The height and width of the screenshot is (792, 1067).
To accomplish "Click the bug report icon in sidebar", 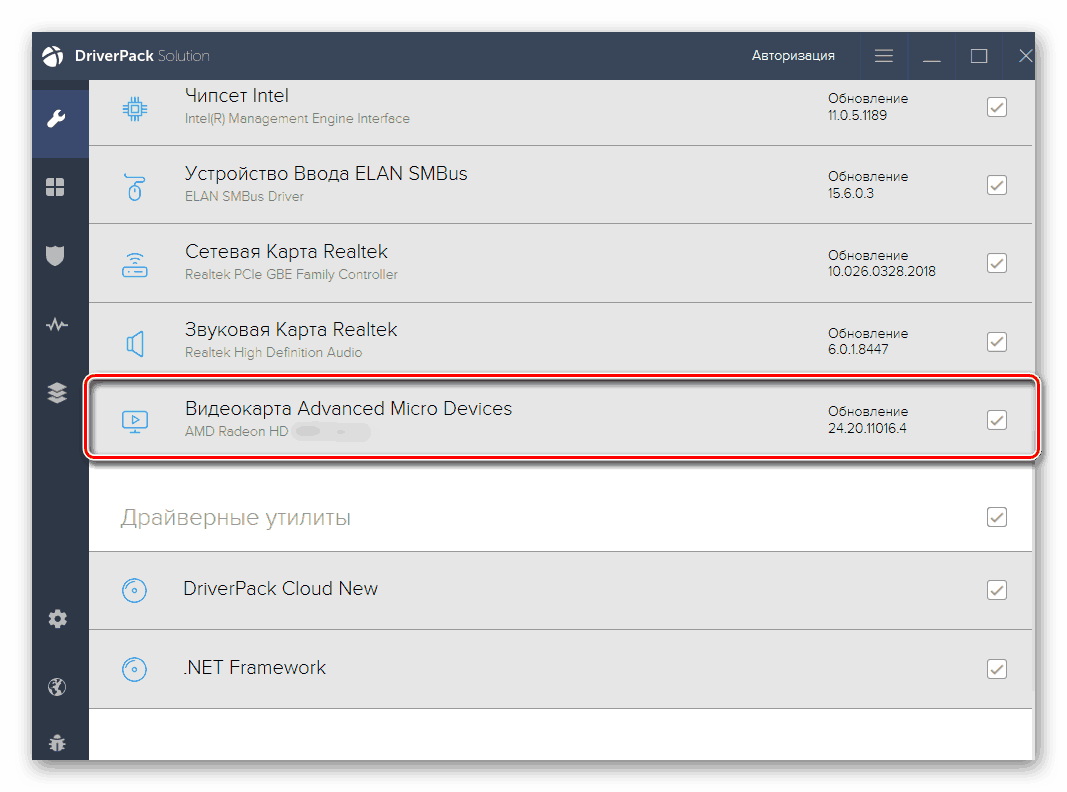I will tap(57, 743).
